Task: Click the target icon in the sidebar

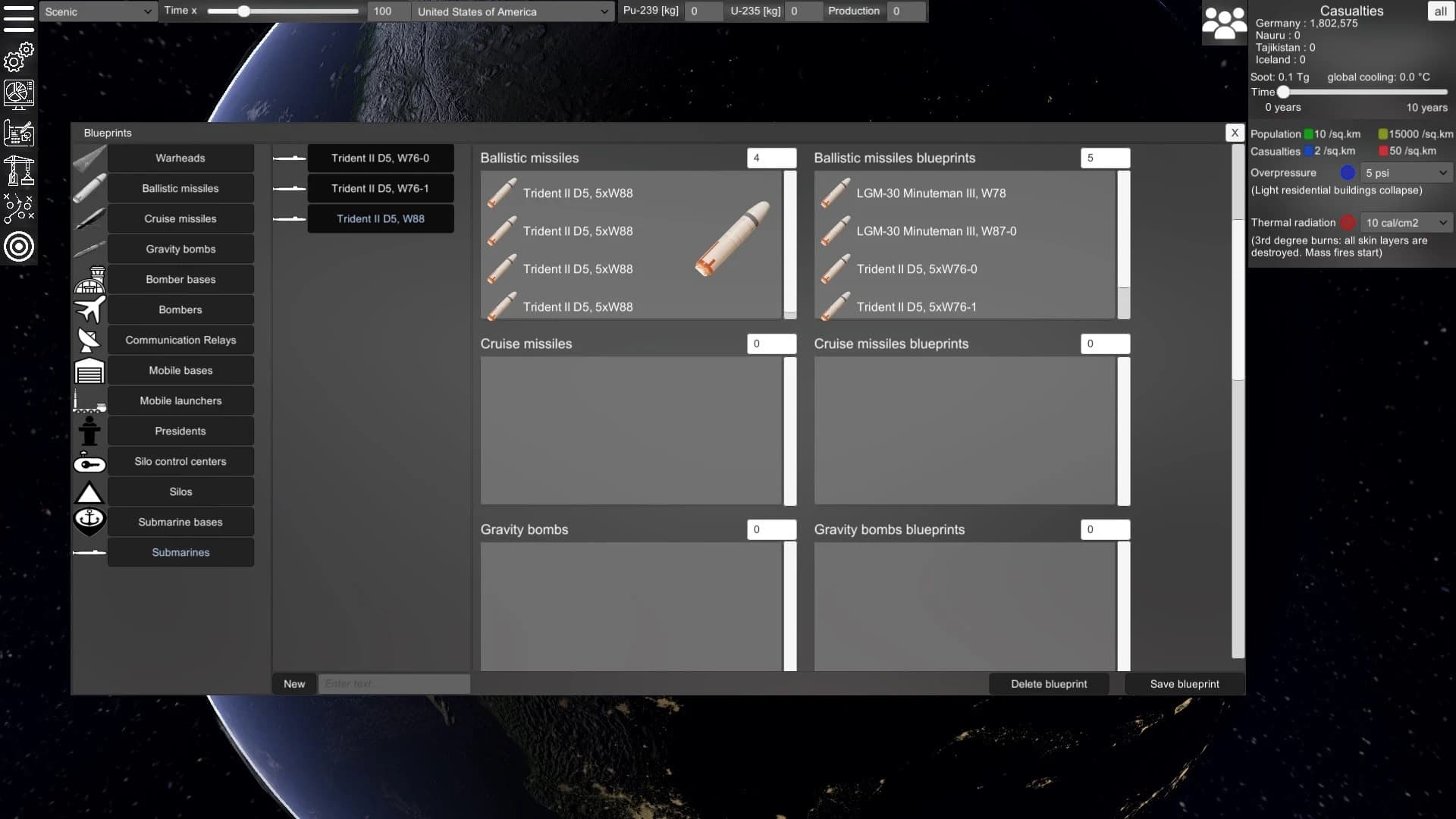Action: tap(18, 247)
